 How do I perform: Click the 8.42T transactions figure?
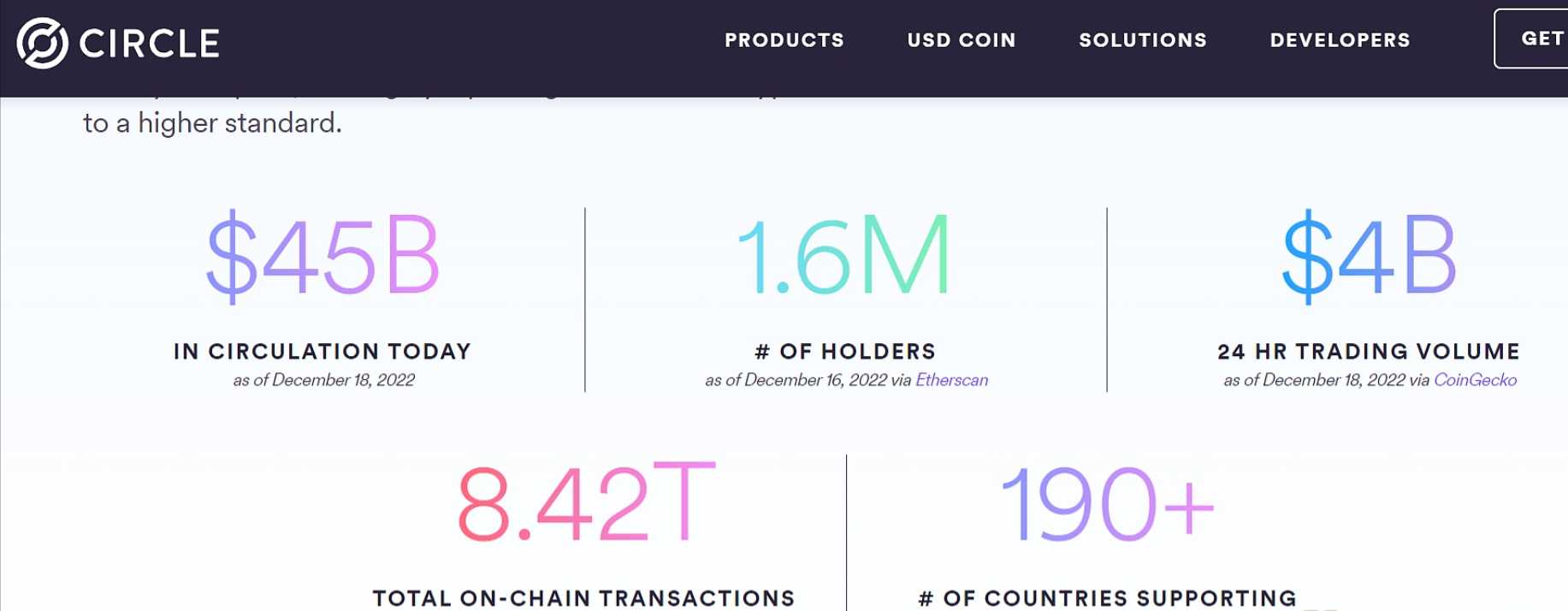(x=586, y=505)
